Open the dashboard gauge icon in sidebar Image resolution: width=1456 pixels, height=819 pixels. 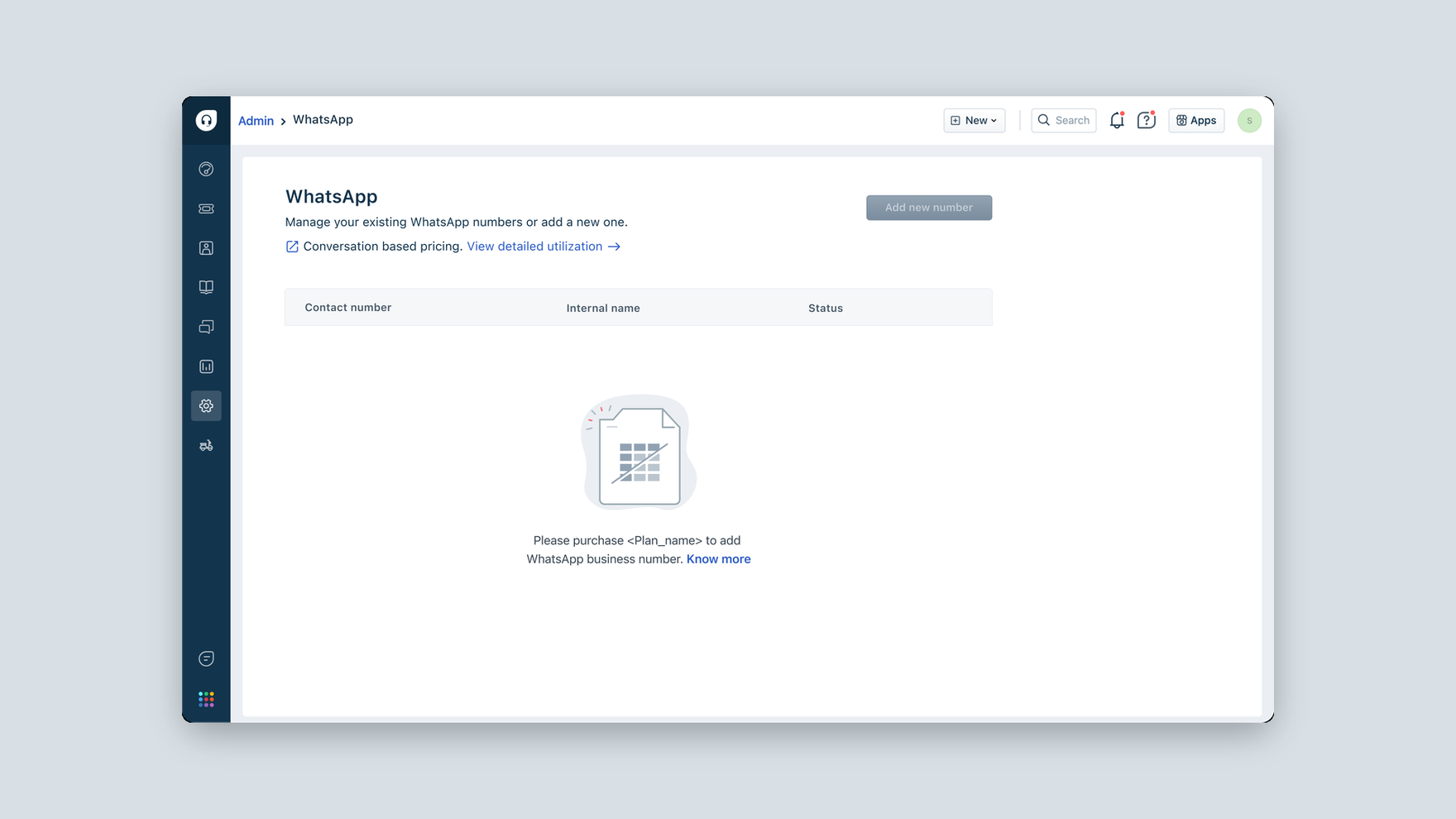[x=206, y=169]
